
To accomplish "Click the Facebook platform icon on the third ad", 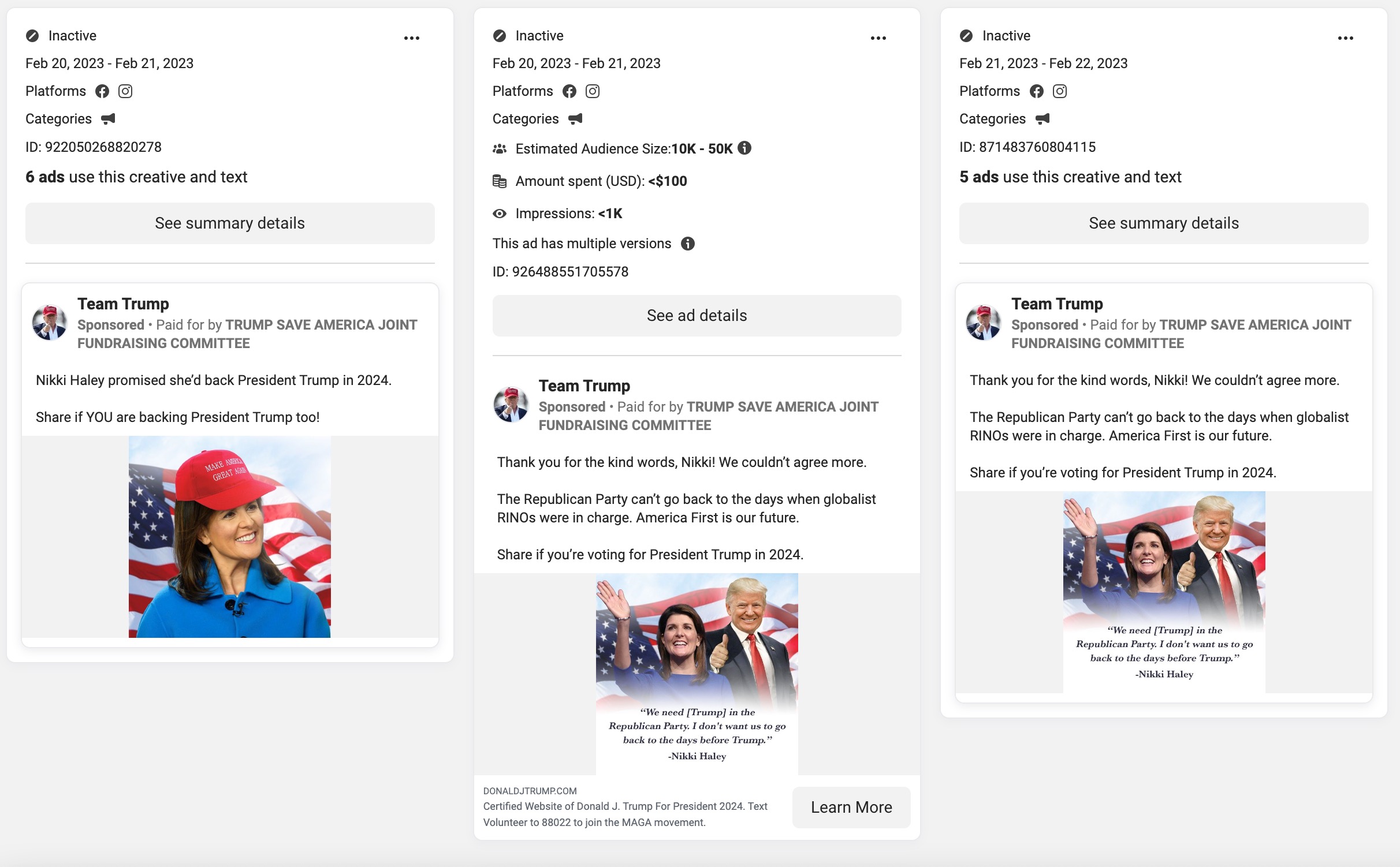I will click(x=1037, y=91).
